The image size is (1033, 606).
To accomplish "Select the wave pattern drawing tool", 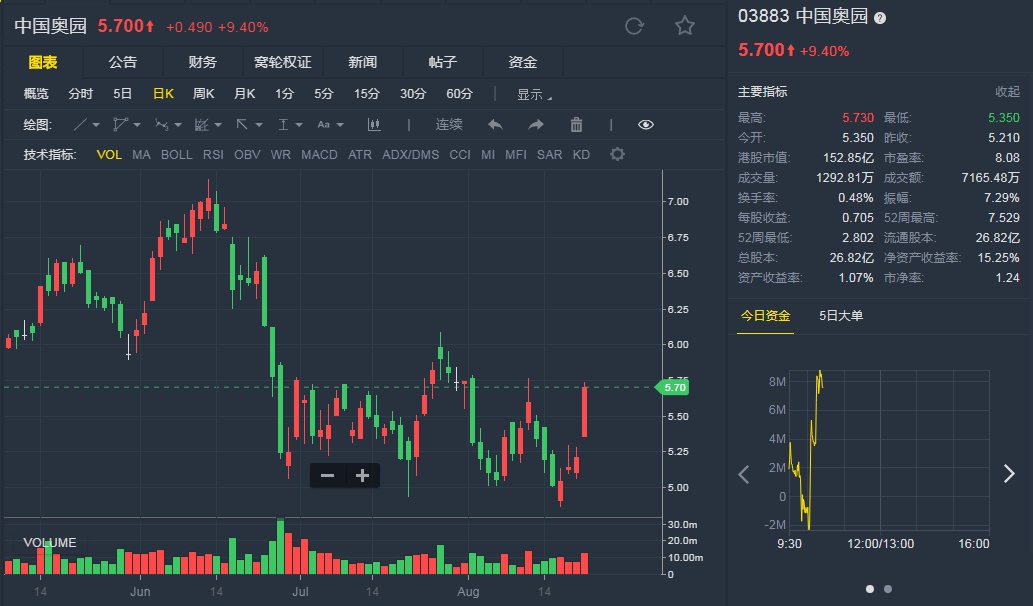I will (161, 124).
